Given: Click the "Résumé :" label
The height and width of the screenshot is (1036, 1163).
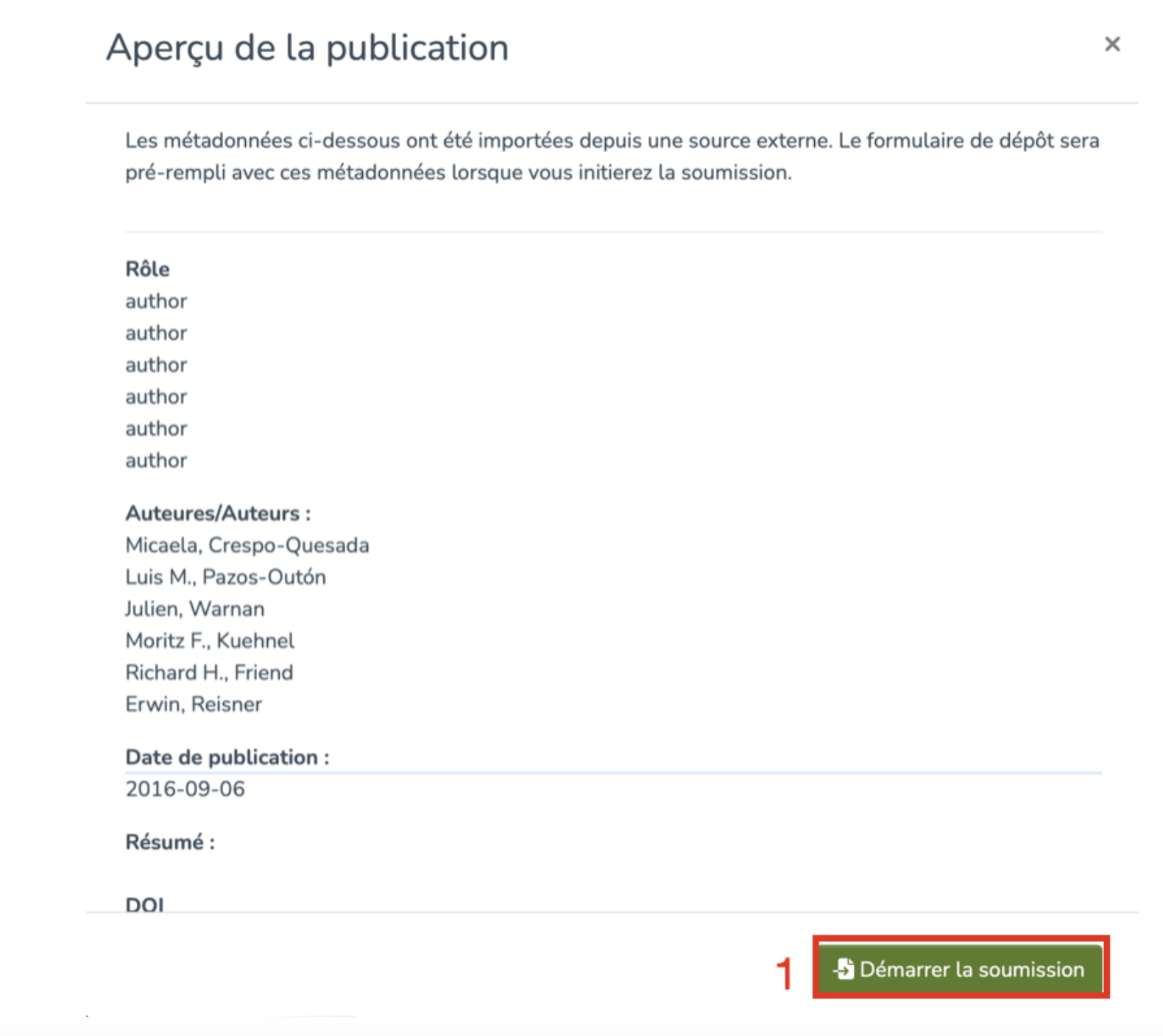Looking at the screenshot, I should click(170, 842).
